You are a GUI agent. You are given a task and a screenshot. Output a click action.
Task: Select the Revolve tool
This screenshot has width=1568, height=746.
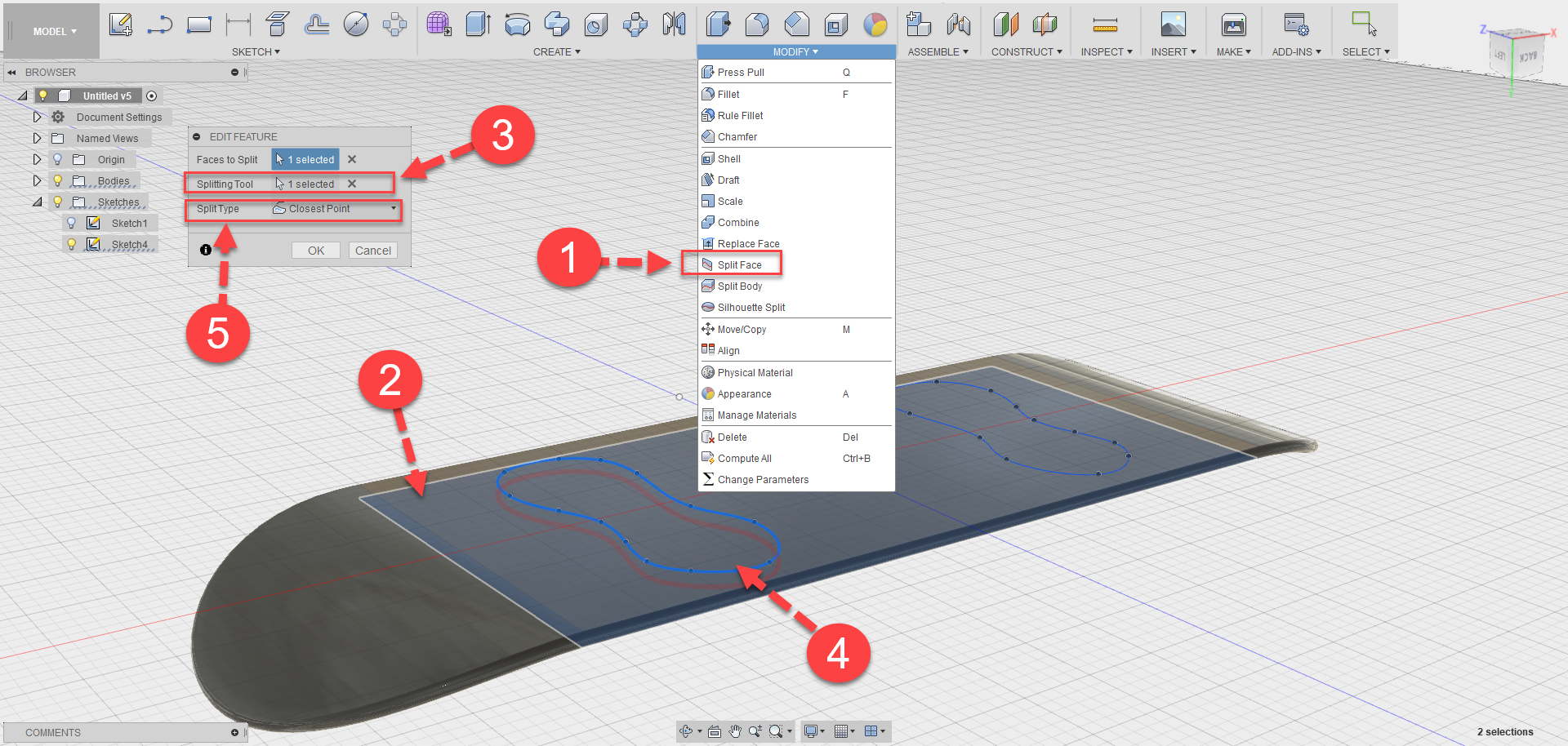518,24
